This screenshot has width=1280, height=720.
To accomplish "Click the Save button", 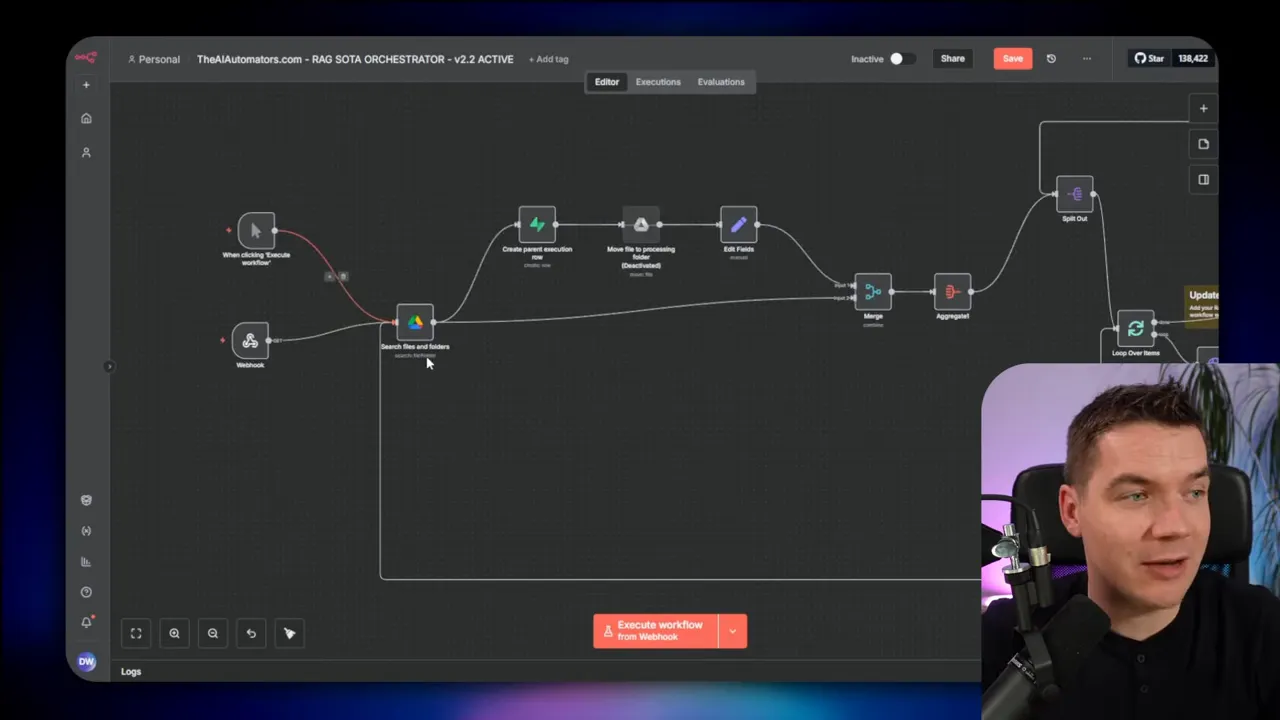I will point(1013,59).
